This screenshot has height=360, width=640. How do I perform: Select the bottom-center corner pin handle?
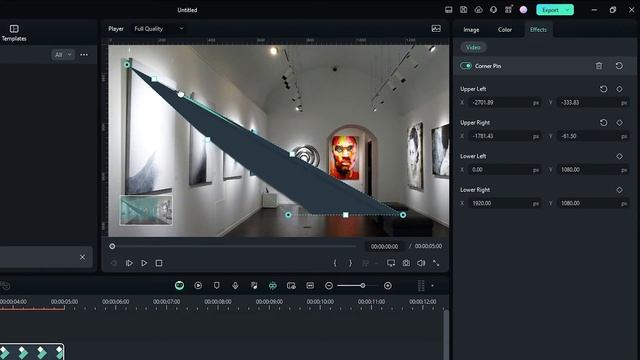tap(346, 215)
